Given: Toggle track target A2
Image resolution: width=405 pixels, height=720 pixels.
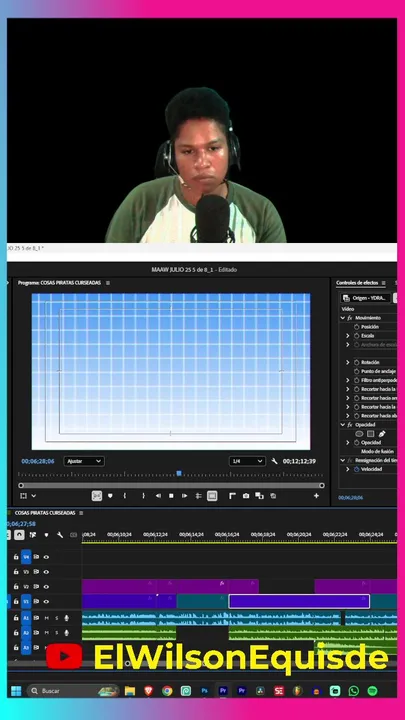Looking at the screenshot, I should (x=26, y=633).
